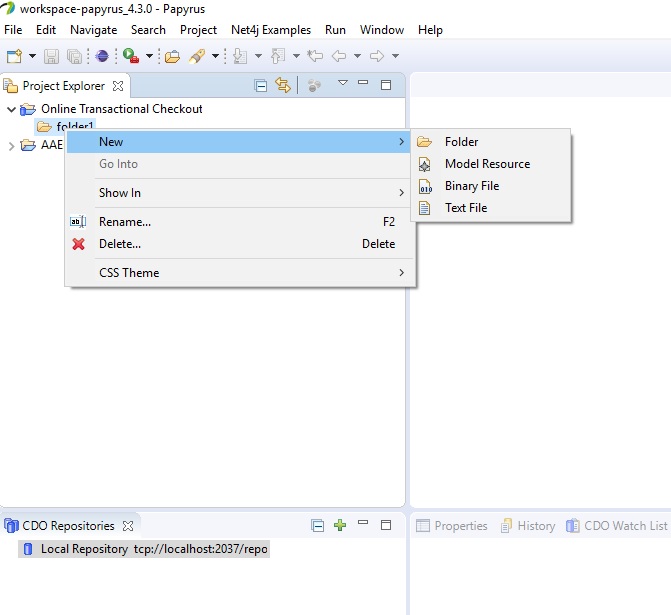Screen dimensions: 671x615
Task: Open the Search menu
Action: [x=148, y=30]
